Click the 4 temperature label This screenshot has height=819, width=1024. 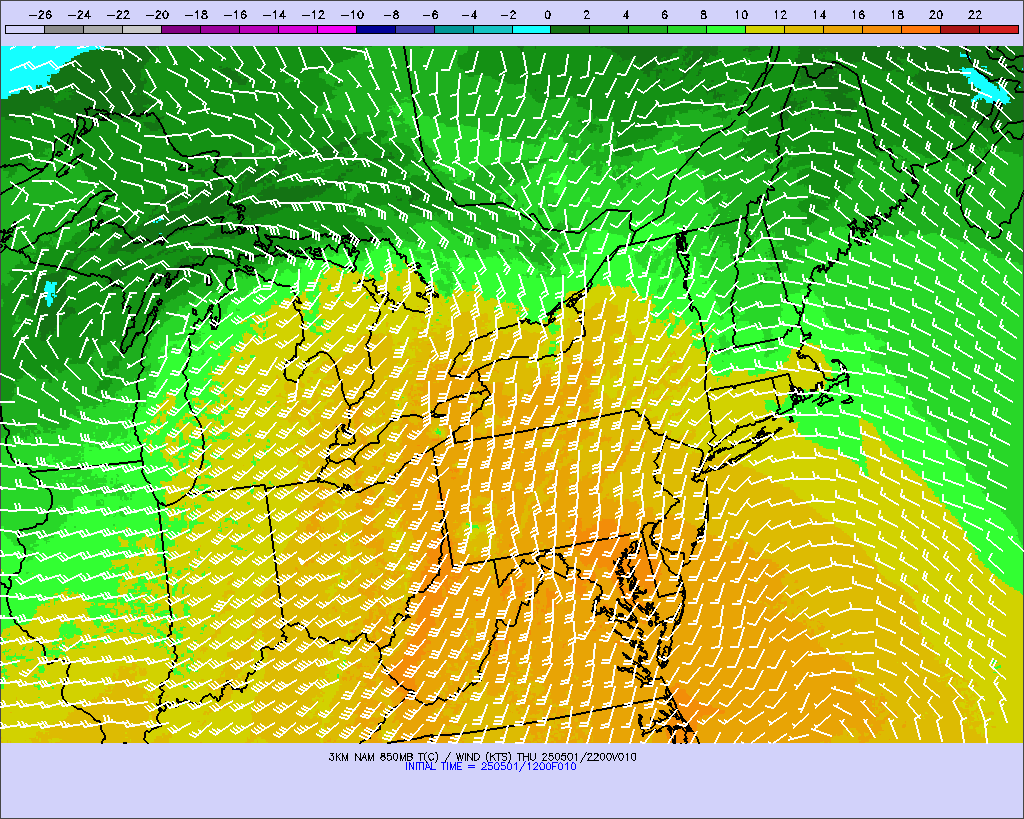pyautogui.click(x=626, y=14)
